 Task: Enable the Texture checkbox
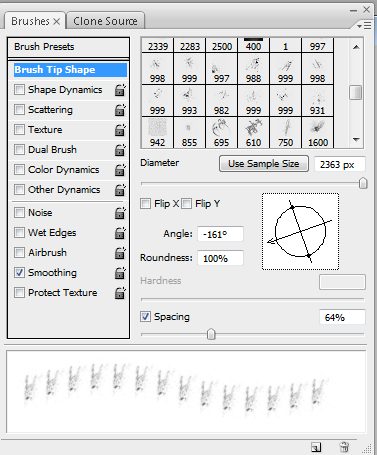pos(19,130)
